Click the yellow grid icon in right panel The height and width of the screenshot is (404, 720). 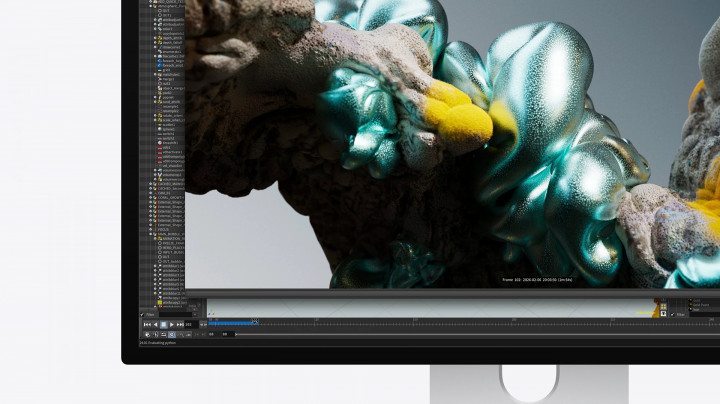click(664, 307)
